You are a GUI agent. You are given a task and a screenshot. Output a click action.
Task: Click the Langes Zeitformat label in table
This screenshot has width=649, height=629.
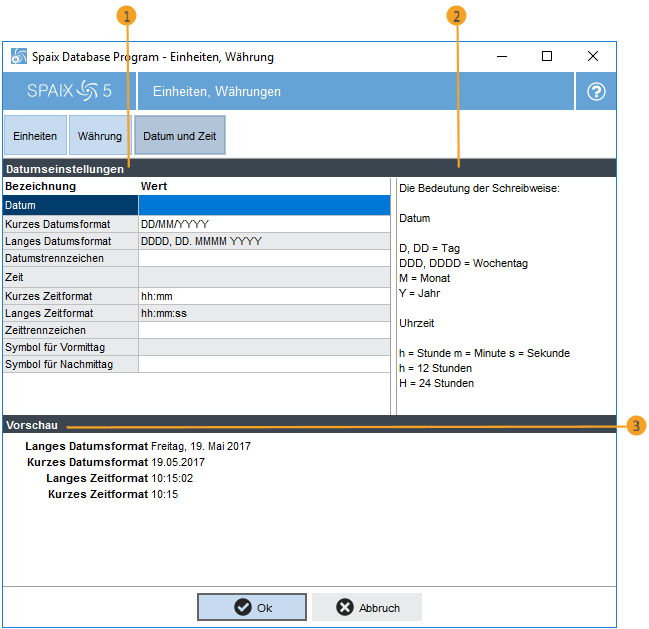[x=49, y=313]
